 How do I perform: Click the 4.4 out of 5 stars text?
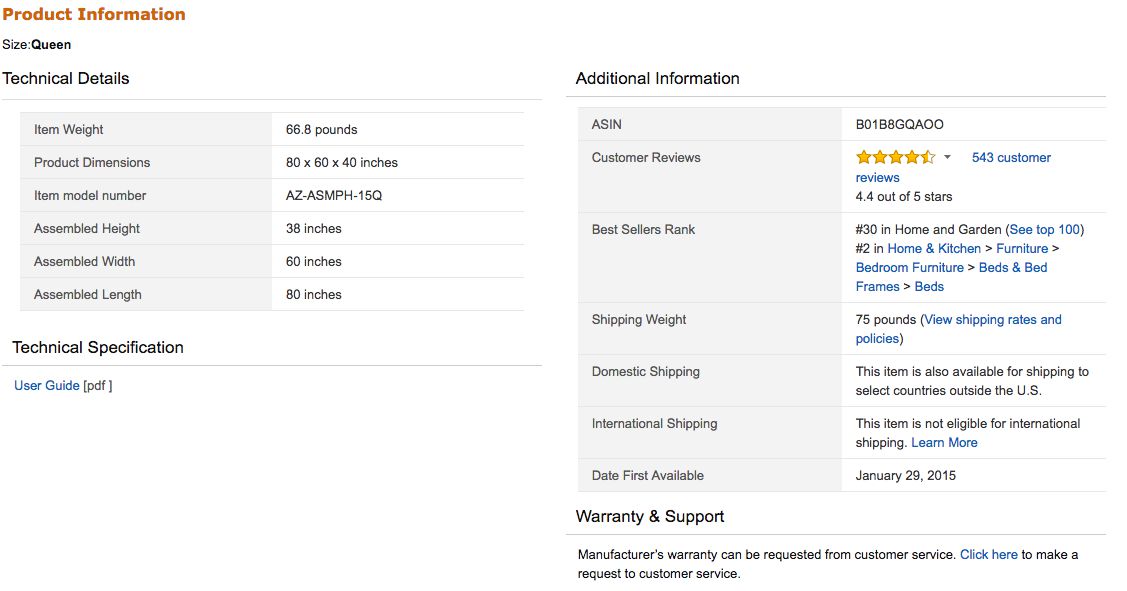903,196
